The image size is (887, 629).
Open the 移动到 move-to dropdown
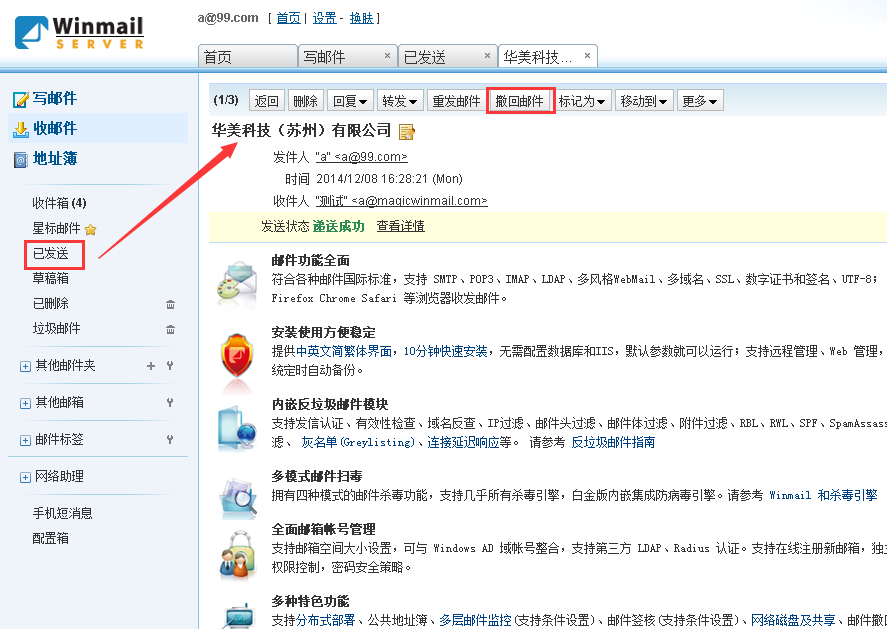[x=643, y=101]
